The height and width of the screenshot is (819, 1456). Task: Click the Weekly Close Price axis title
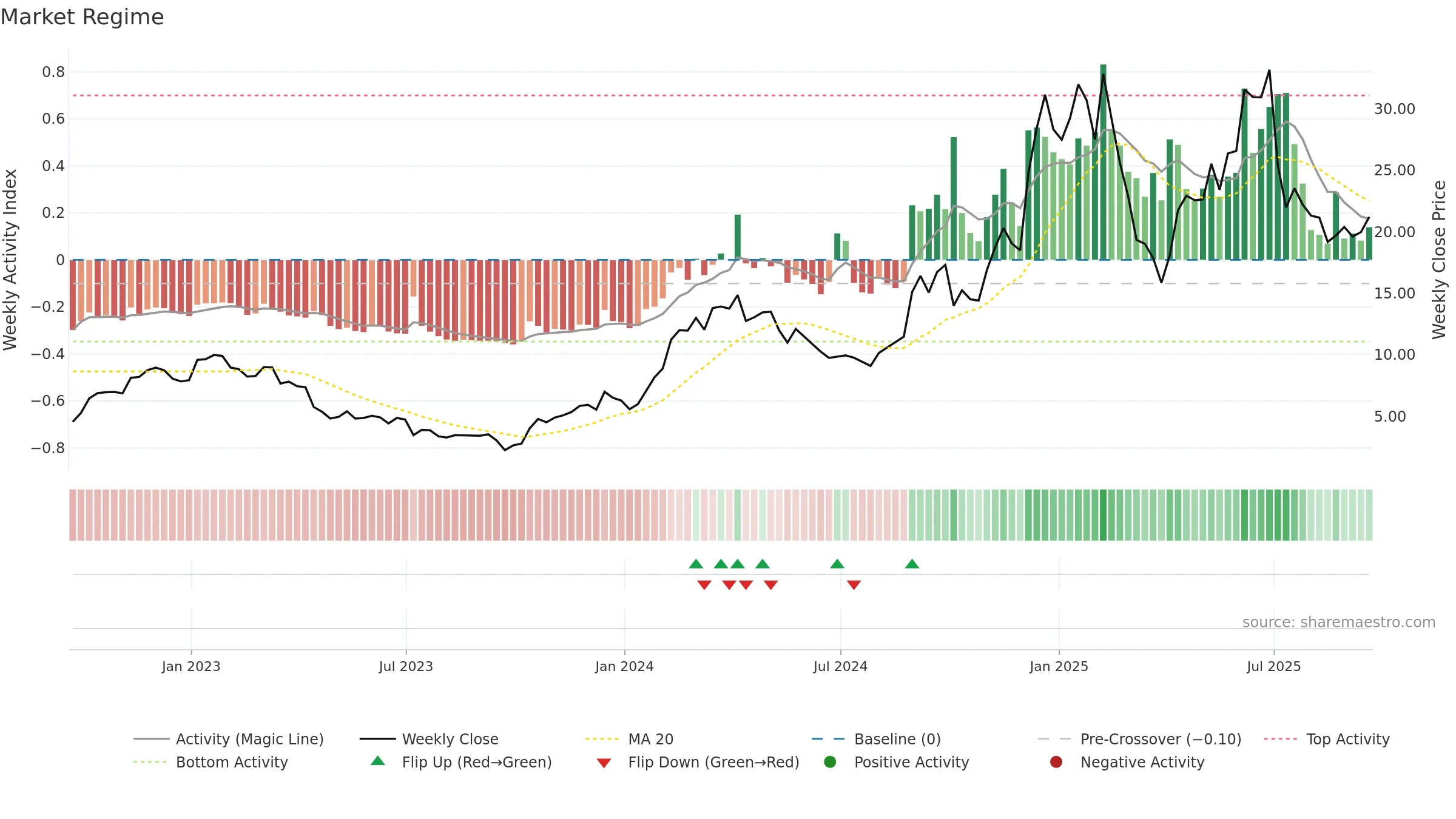tap(1439, 260)
